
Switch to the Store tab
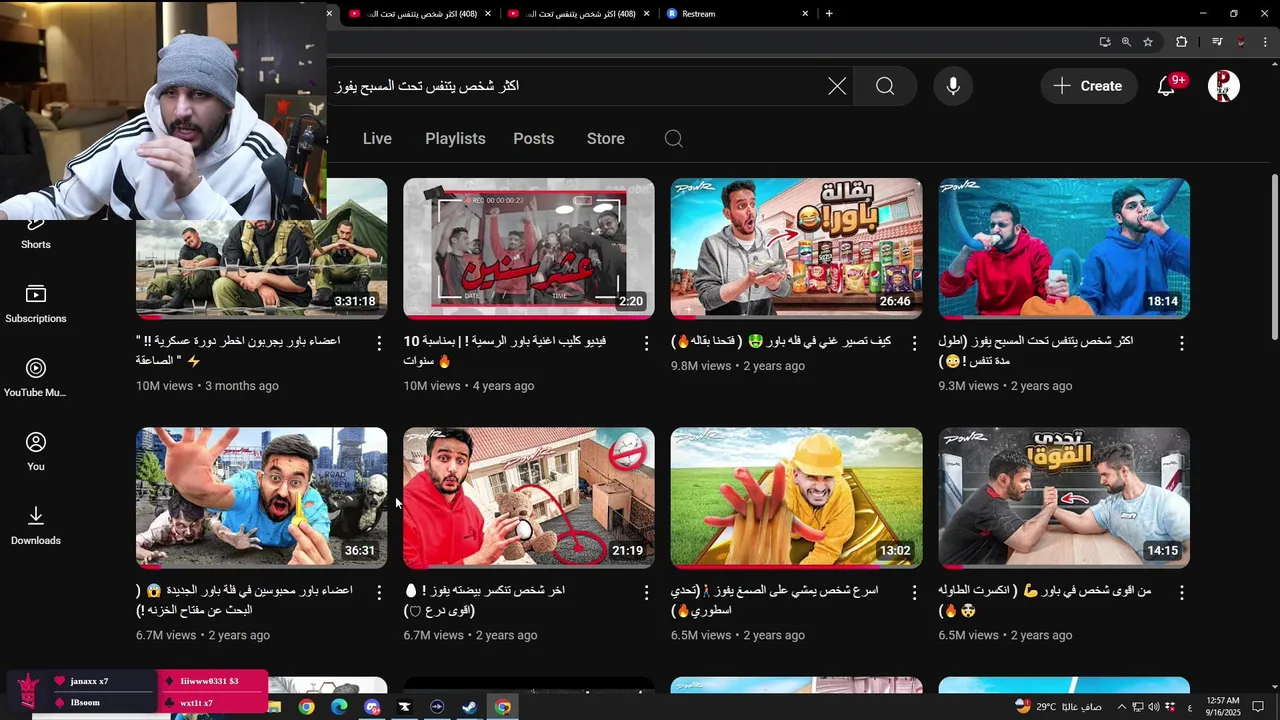pyautogui.click(x=605, y=139)
